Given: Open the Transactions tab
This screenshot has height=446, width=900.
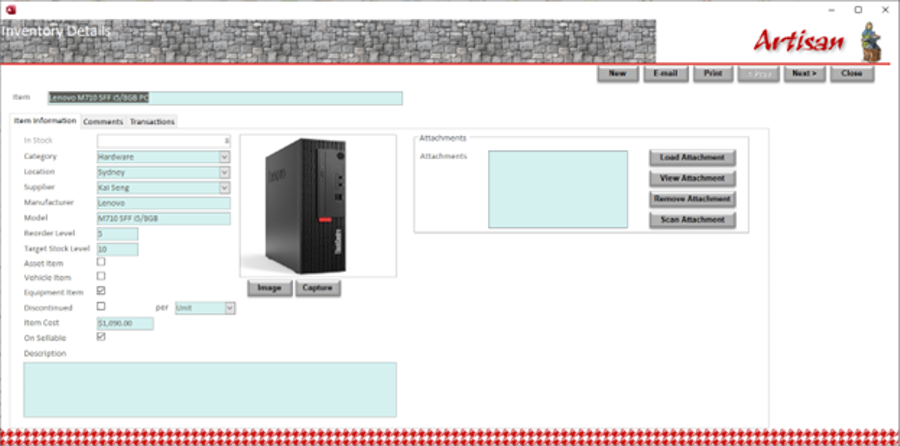Looking at the screenshot, I should [152, 122].
